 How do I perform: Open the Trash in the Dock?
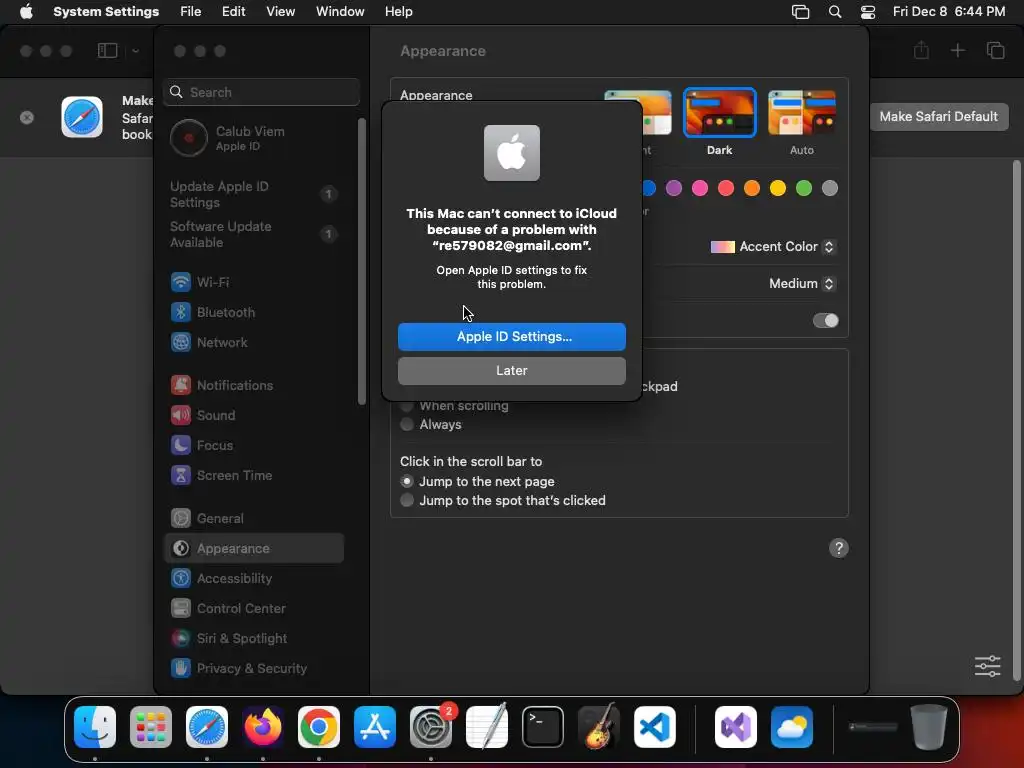929,727
